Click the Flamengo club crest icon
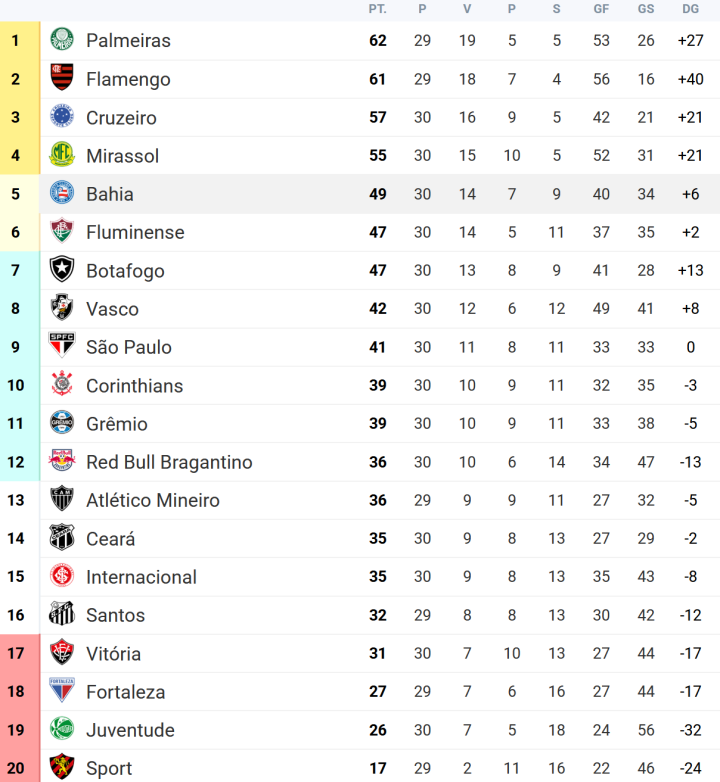This screenshot has width=720, height=782. pos(62,79)
